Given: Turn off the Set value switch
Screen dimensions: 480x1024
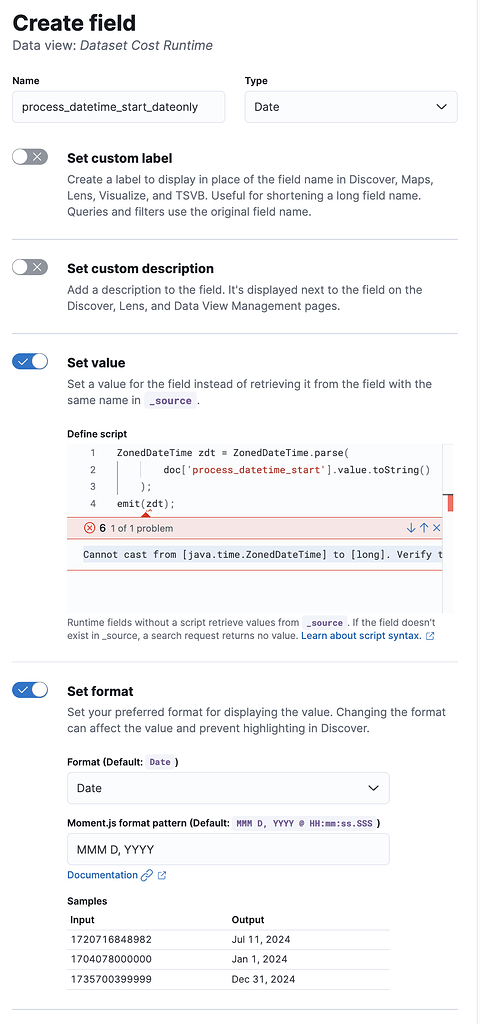Looking at the screenshot, I should (30, 361).
